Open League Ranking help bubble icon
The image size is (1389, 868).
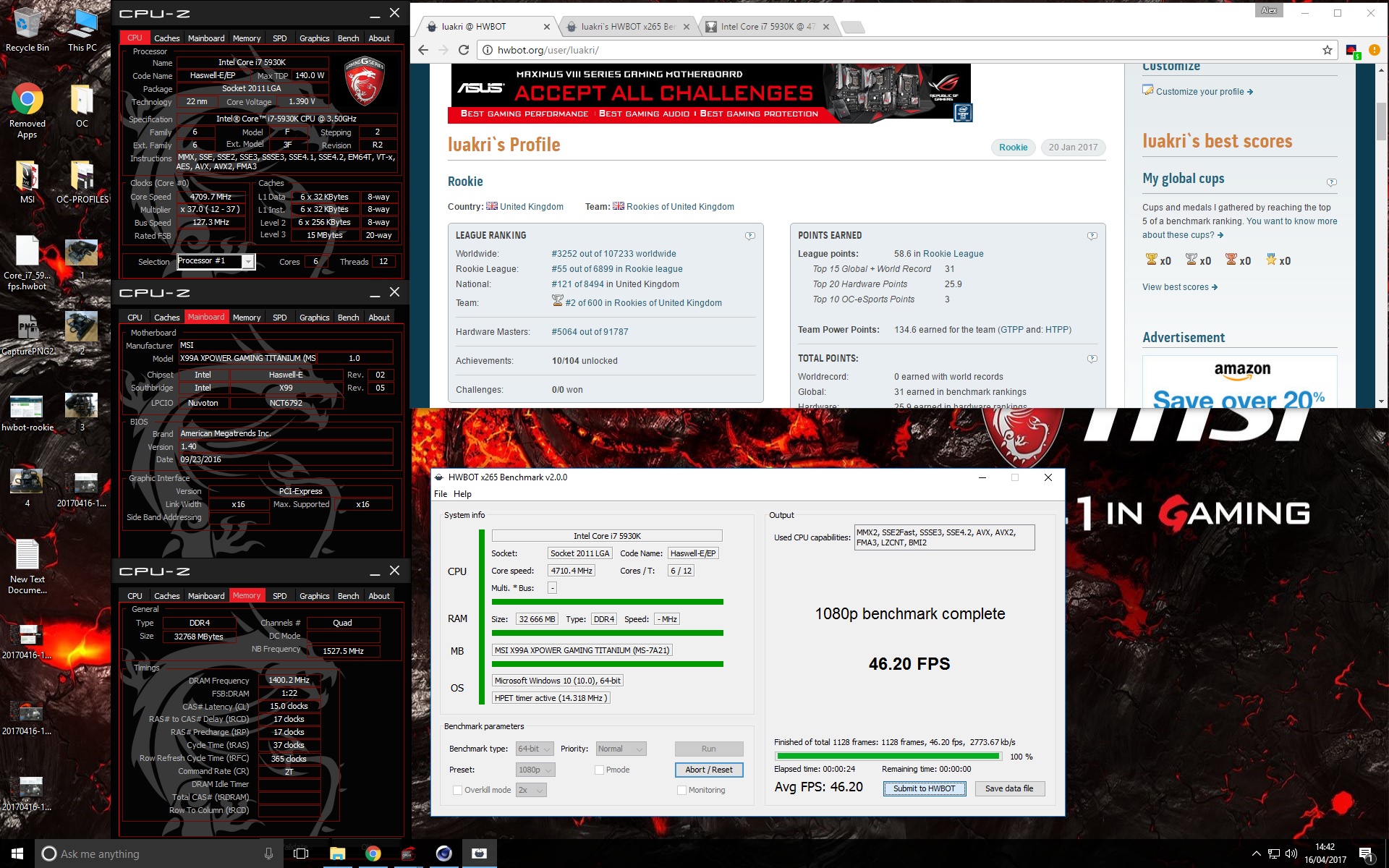pos(750,236)
